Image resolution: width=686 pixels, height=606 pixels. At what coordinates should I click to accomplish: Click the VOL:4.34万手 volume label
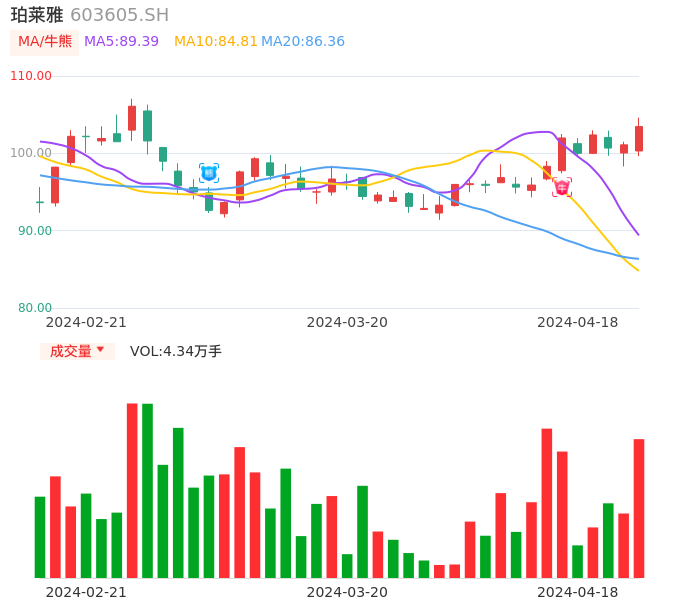pyautogui.click(x=175, y=351)
